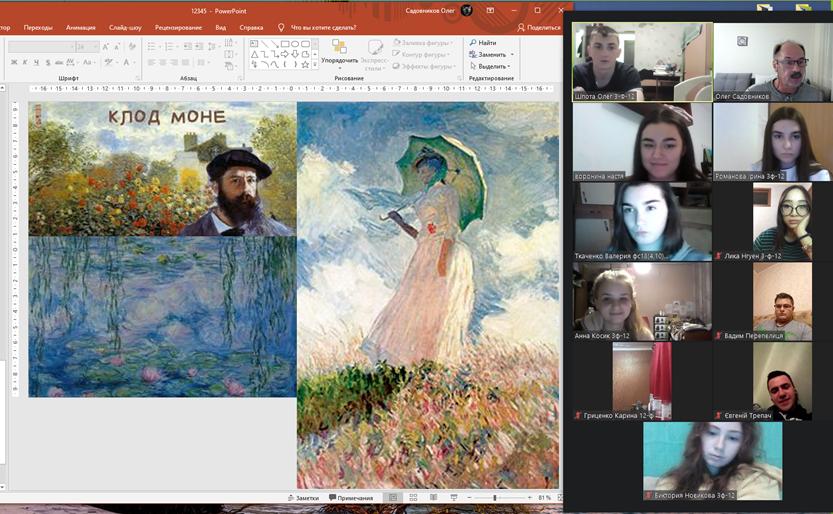833x514 pixels.
Task: Select Олег Садовников's video tile
Action: pos(772,62)
